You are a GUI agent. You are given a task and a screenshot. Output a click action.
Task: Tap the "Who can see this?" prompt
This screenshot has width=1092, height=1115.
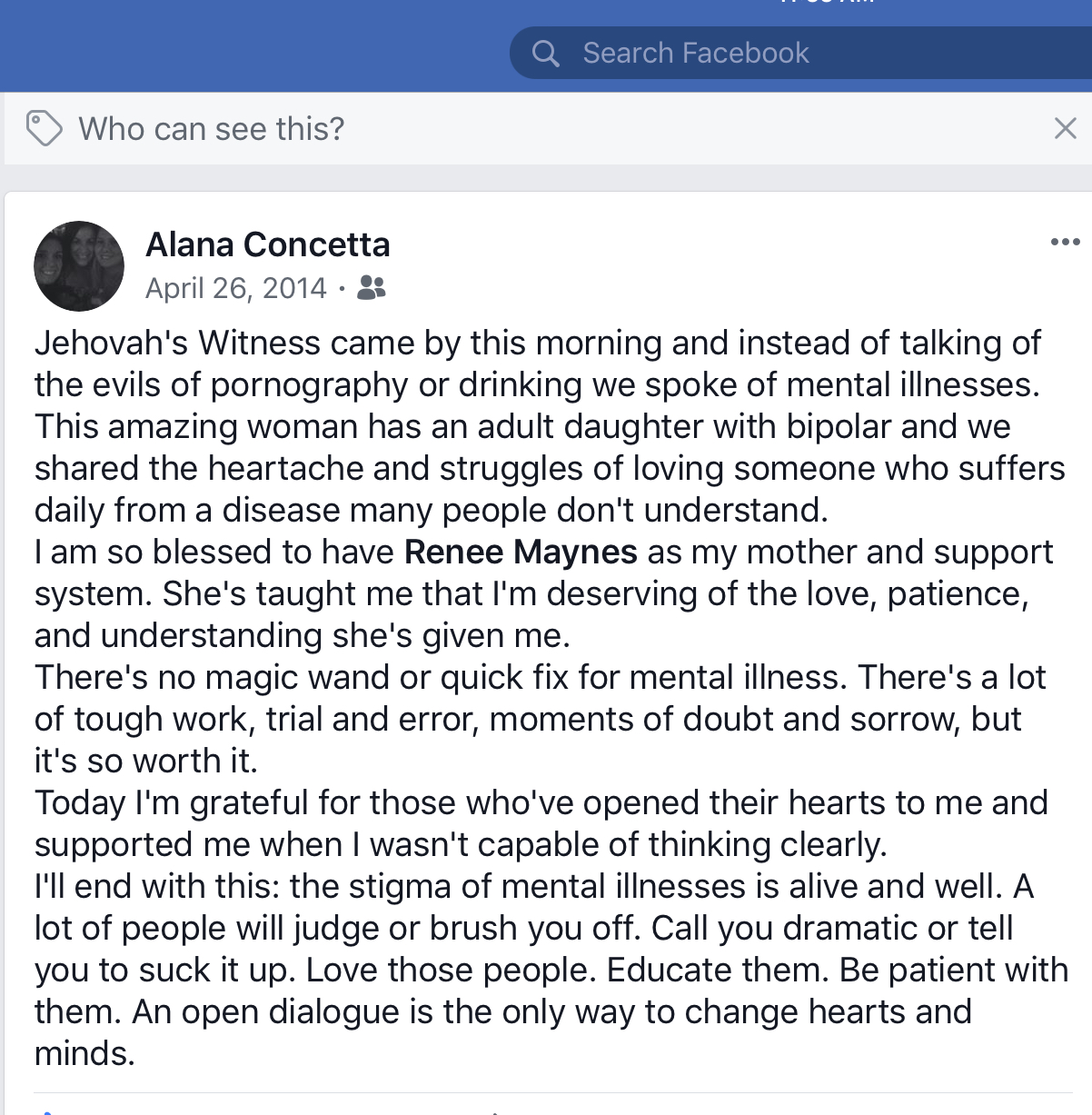pyautogui.click(x=212, y=129)
